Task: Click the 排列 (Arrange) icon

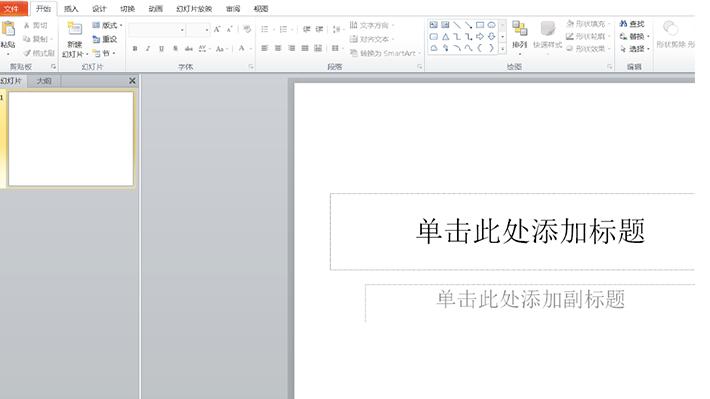Action: 519,29
